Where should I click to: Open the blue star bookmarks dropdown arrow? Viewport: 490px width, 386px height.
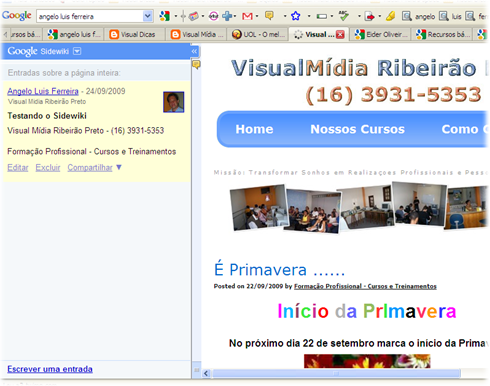pos(309,16)
